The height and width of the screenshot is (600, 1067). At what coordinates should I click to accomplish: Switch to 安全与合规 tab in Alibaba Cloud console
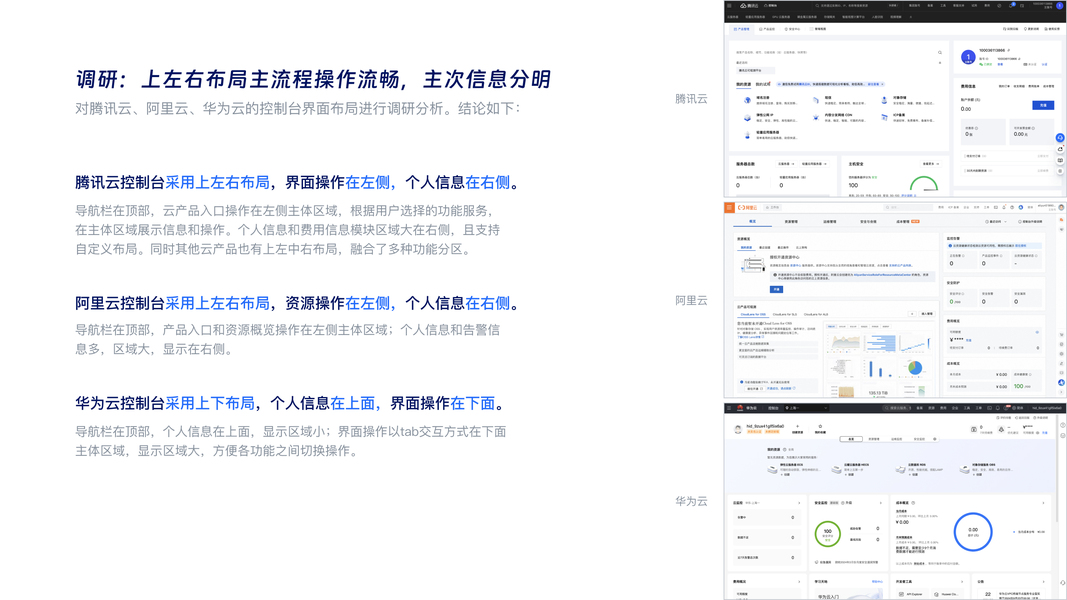[868, 222]
